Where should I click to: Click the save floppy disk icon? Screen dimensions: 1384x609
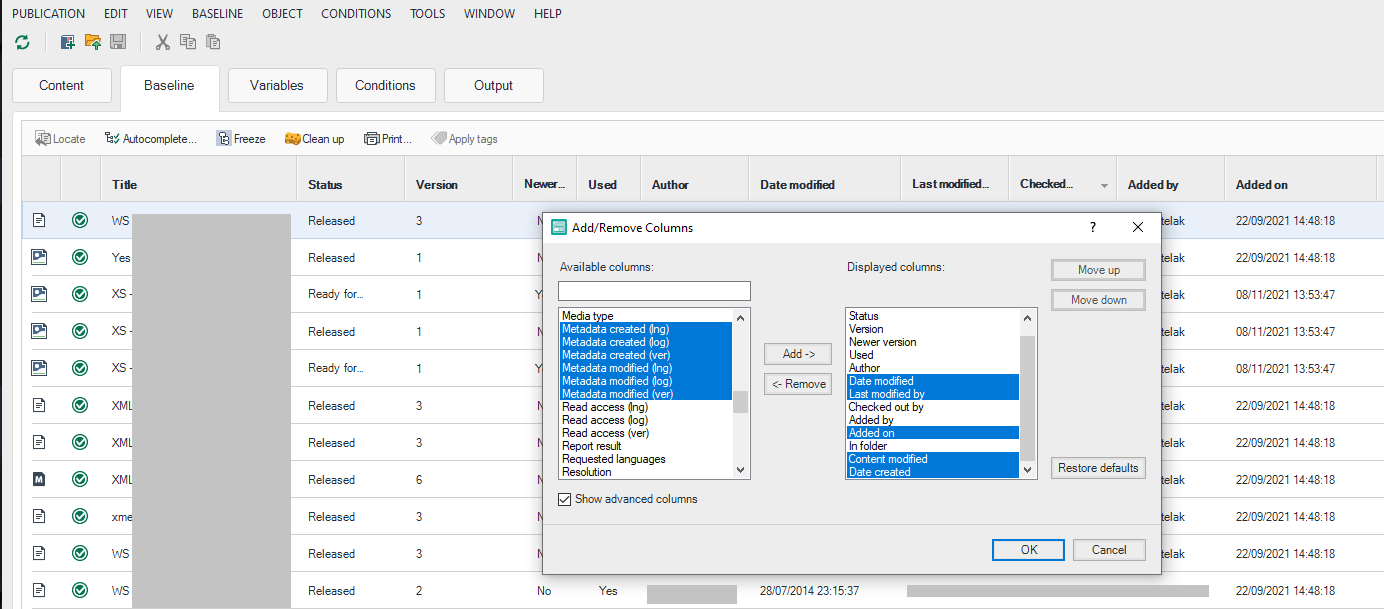(x=118, y=42)
